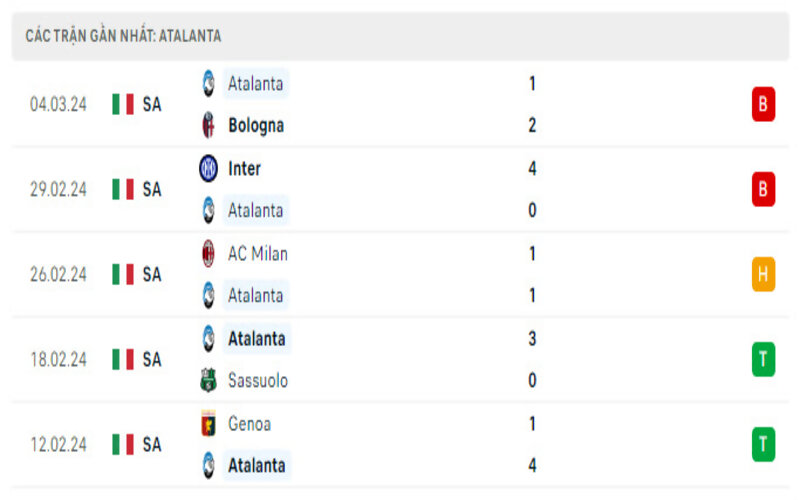Image resolution: width=800 pixels, height=500 pixels.
Task: Open the Inter team link
Action: [x=244, y=169]
